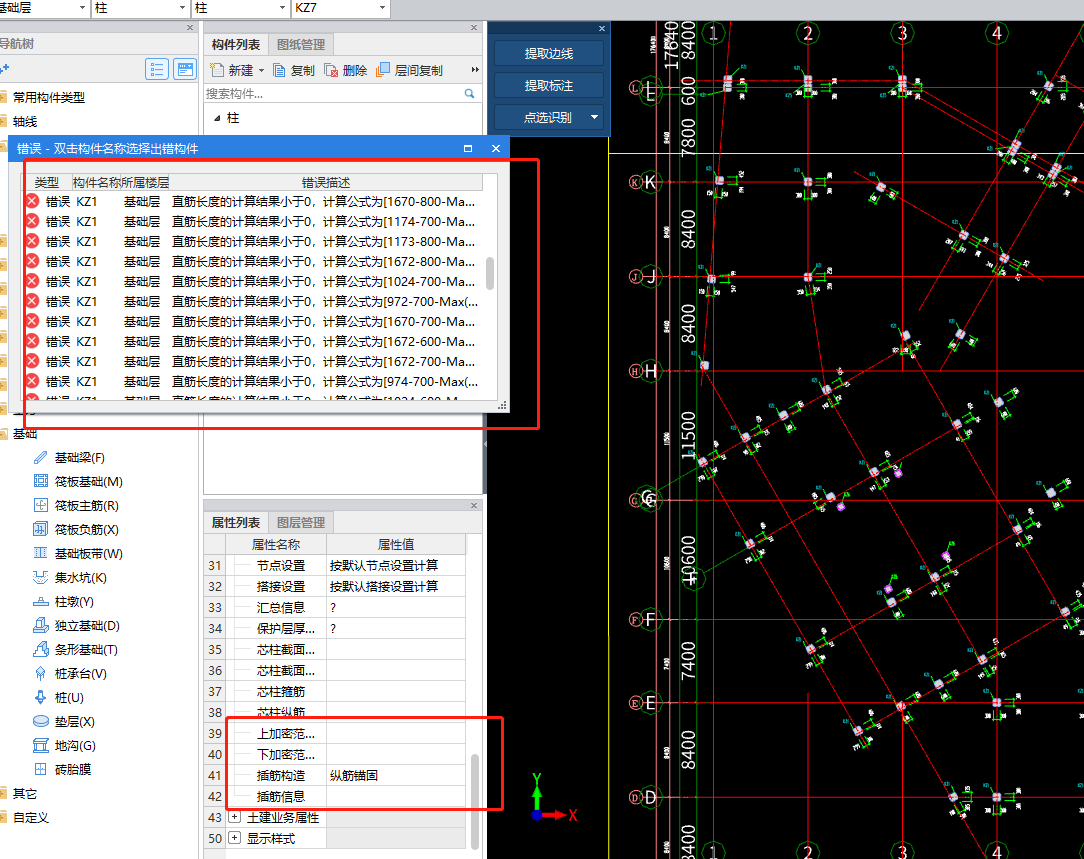The height and width of the screenshot is (859, 1084).
Task: Close the error dialog
Action: pyautogui.click(x=496, y=149)
